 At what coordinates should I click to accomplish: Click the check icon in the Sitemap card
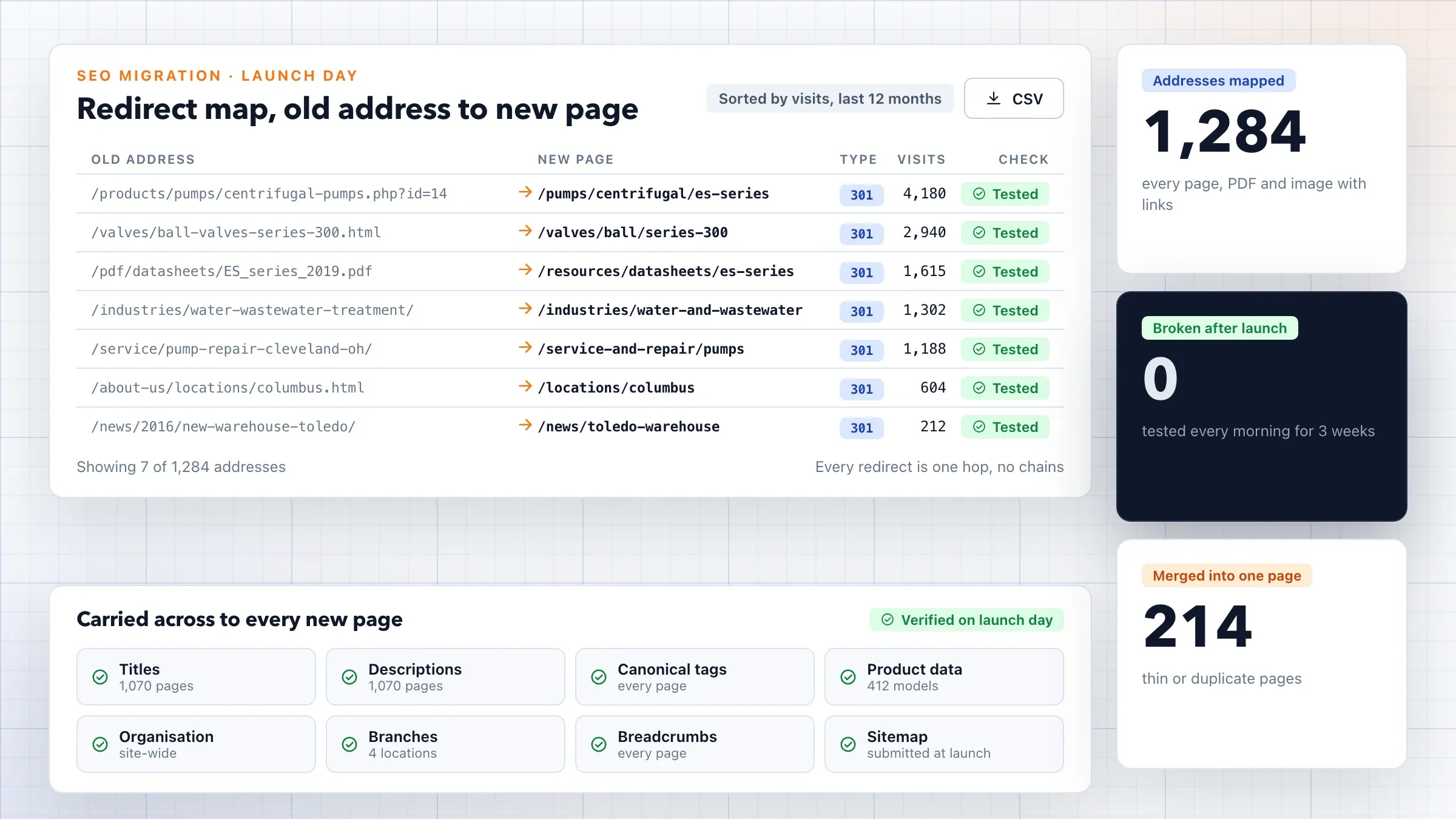click(x=848, y=744)
